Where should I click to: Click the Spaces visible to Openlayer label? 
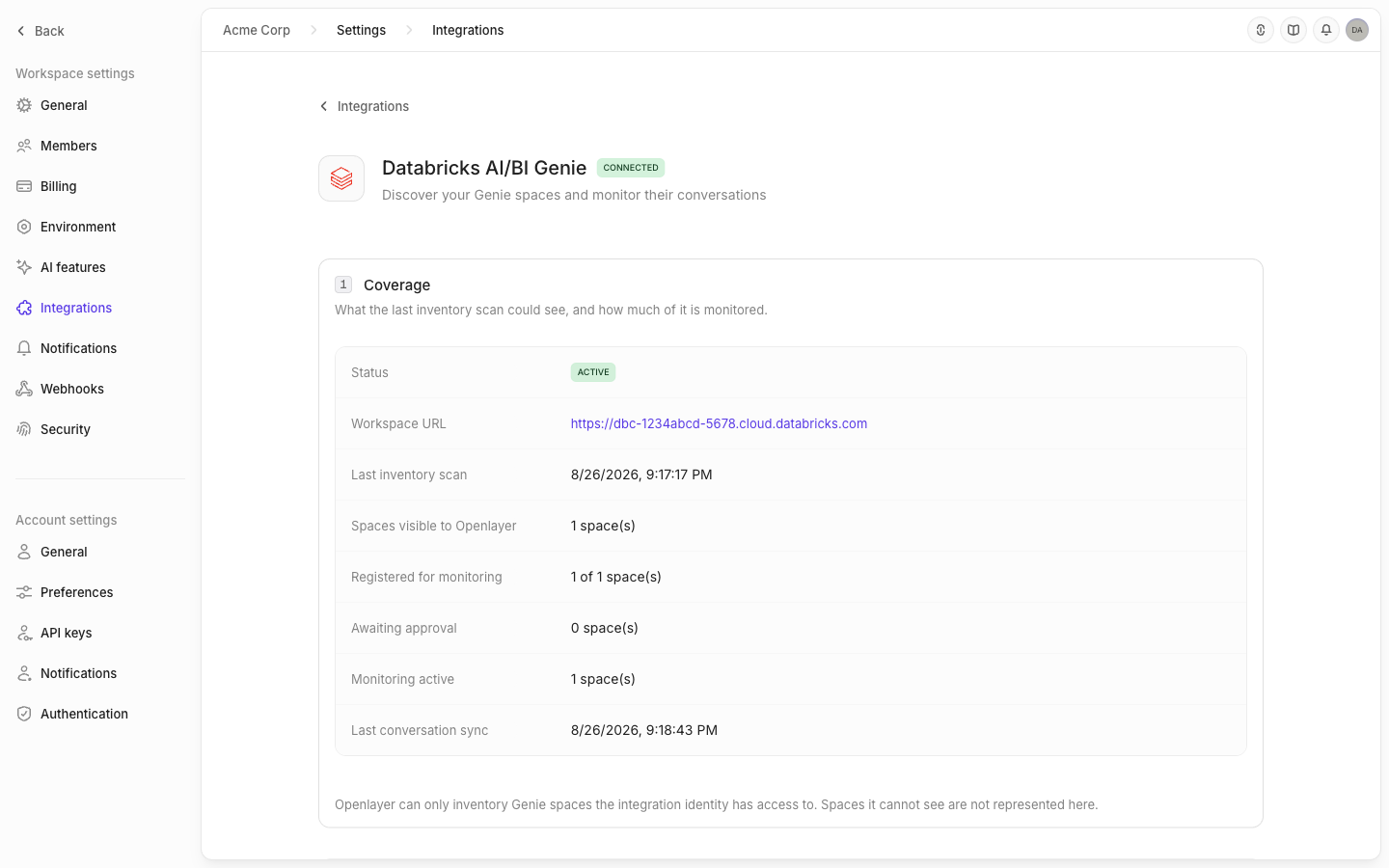click(x=434, y=526)
